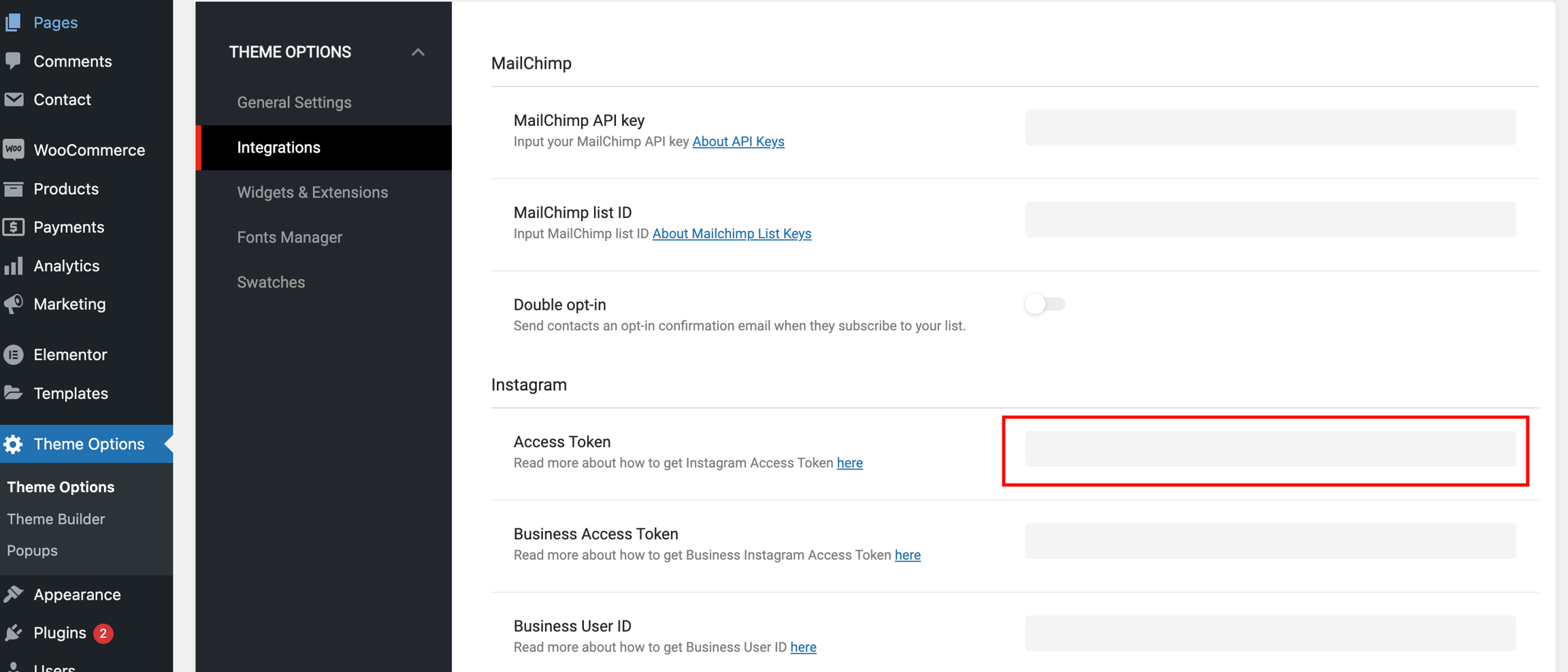Open the General Settings section

coord(294,102)
